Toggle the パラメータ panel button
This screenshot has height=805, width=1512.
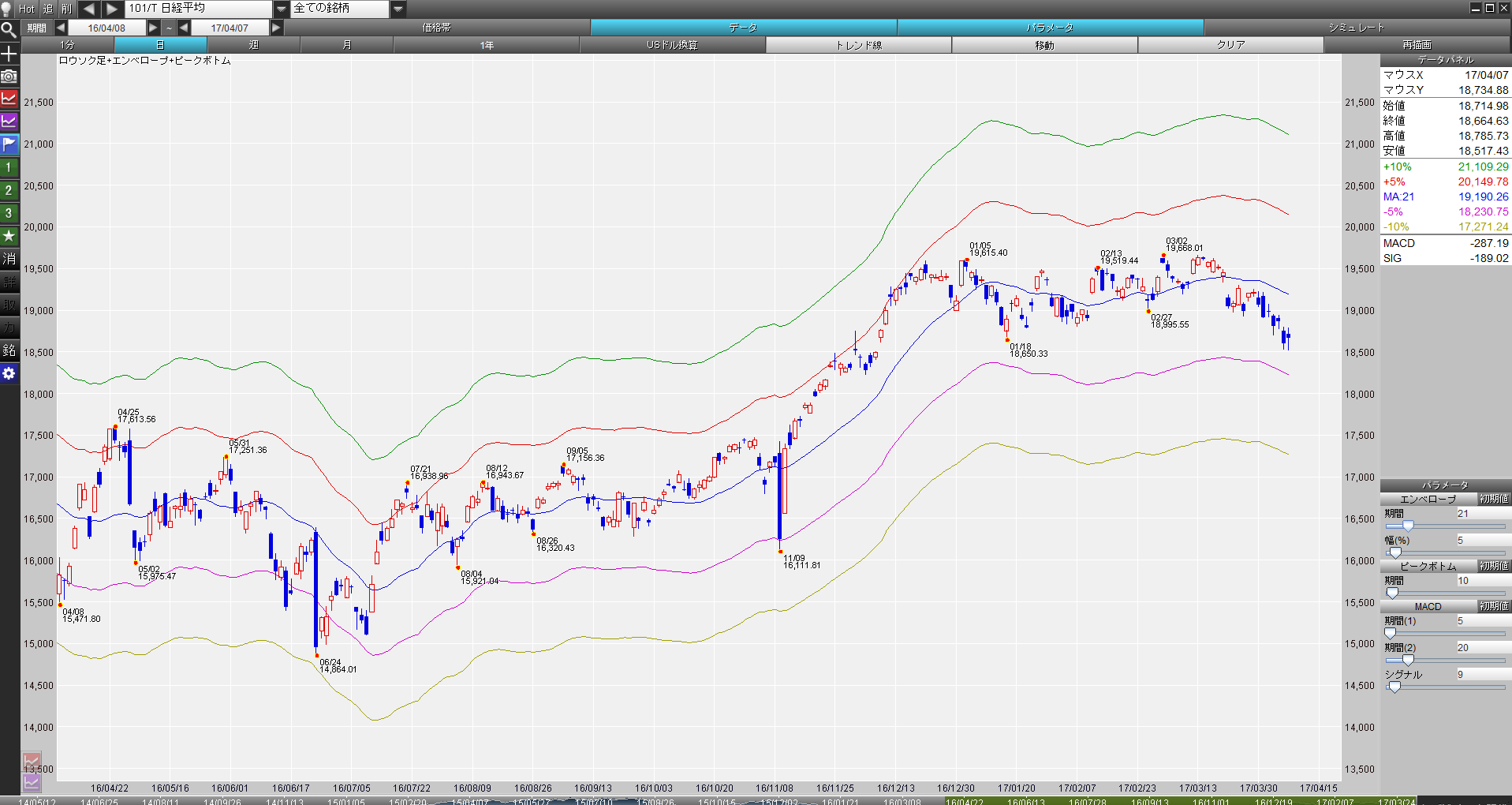1051,28
